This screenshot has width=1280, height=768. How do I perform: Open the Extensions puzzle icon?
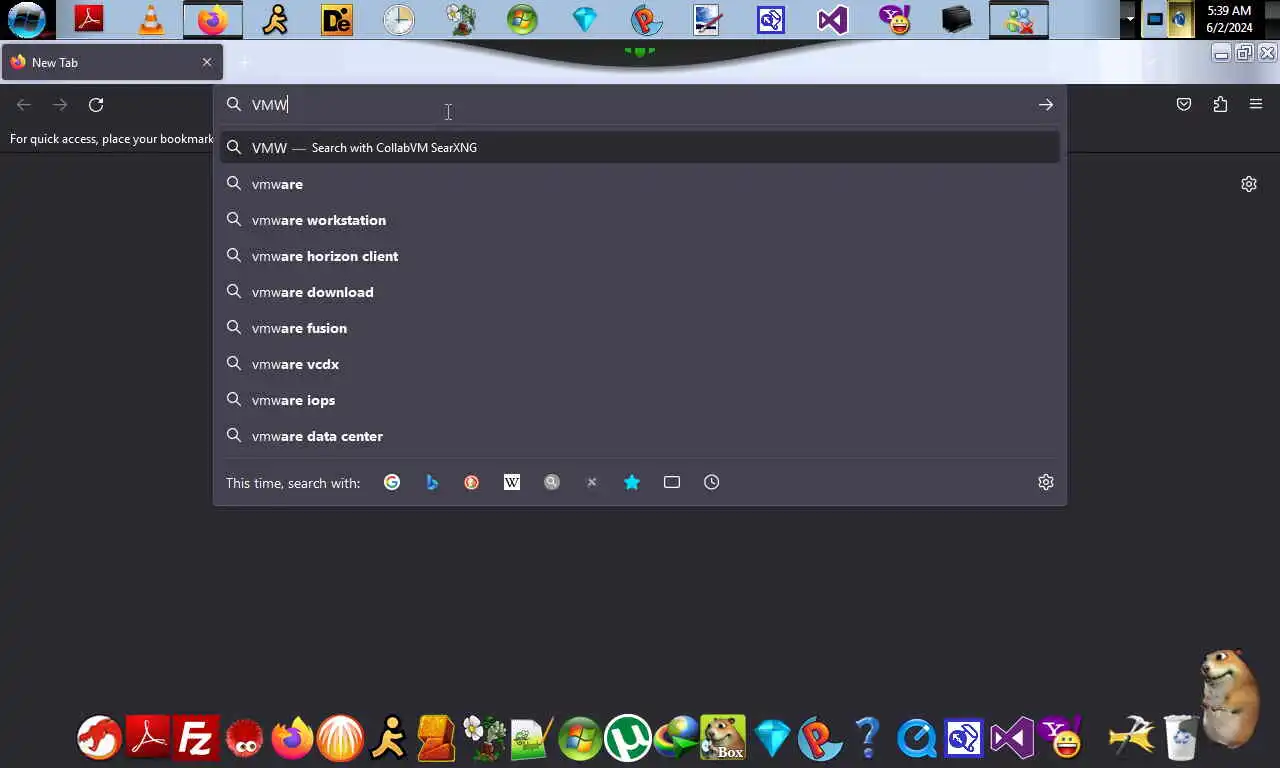tap(1220, 104)
